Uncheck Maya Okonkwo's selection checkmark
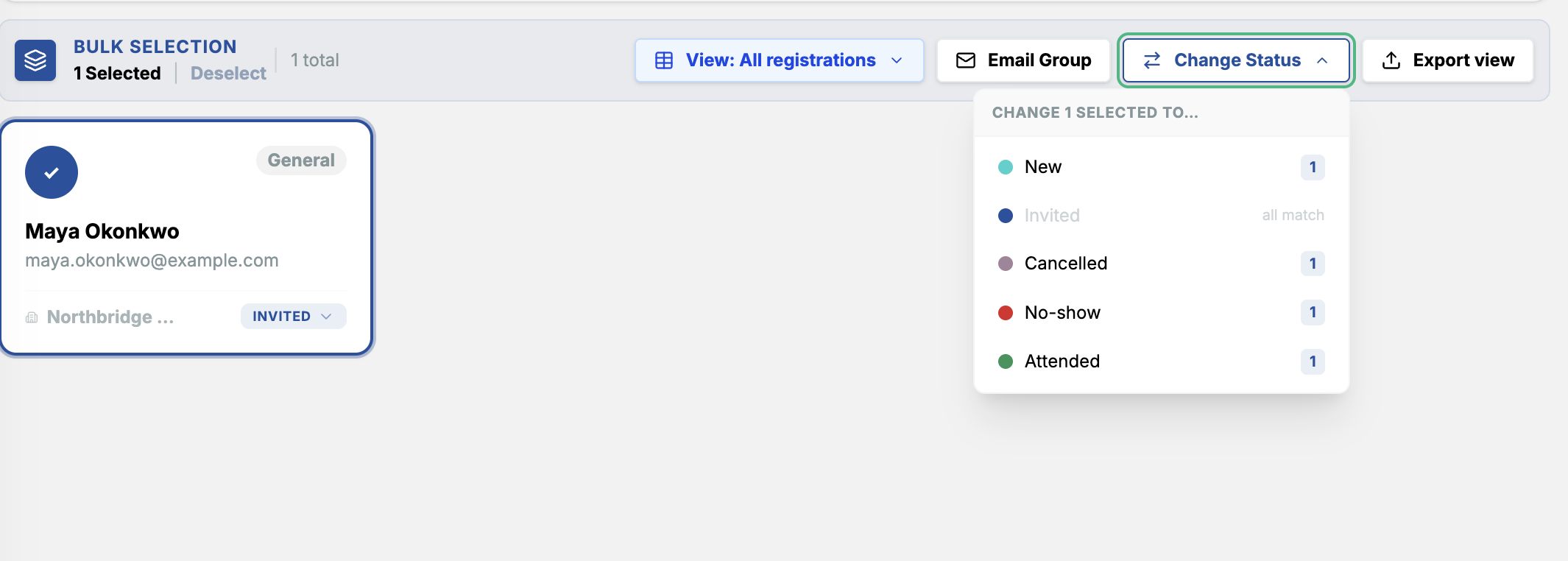1568x561 pixels. pos(52,172)
